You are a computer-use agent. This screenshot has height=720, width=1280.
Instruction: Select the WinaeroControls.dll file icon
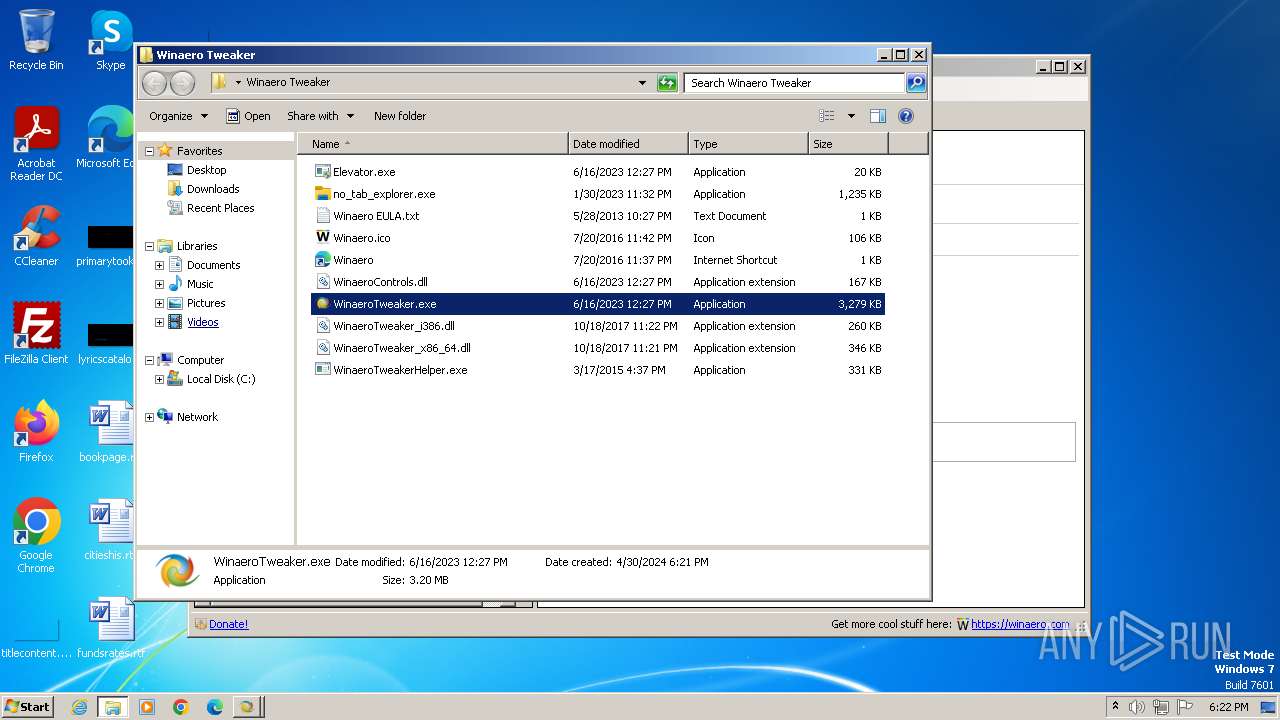[323, 282]
